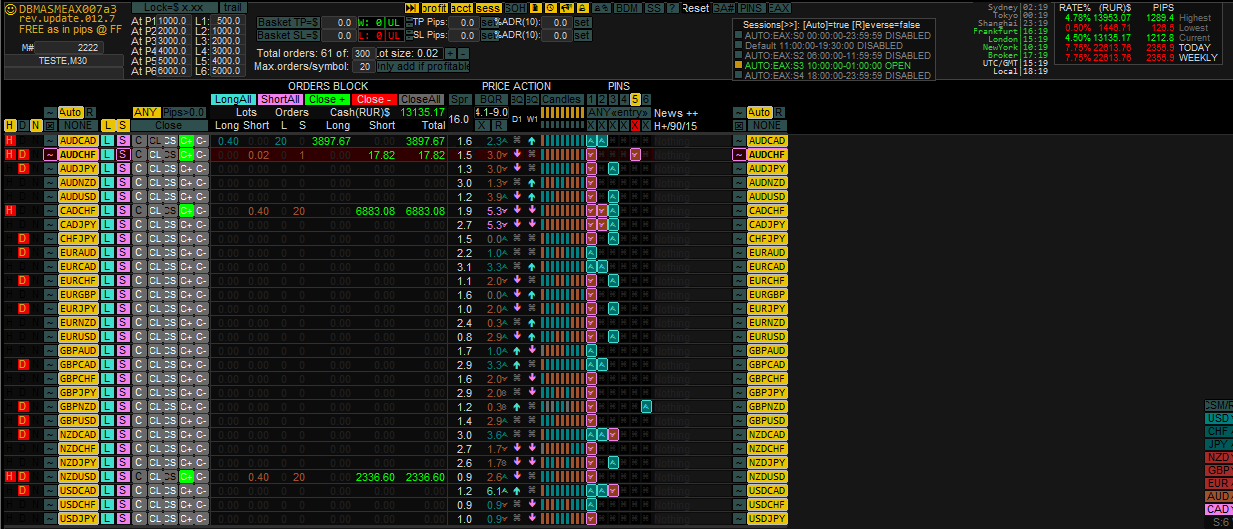Open the Pips>0.0 filter
This screenshot has width=1233, height=529.
(x=184, y=112)
